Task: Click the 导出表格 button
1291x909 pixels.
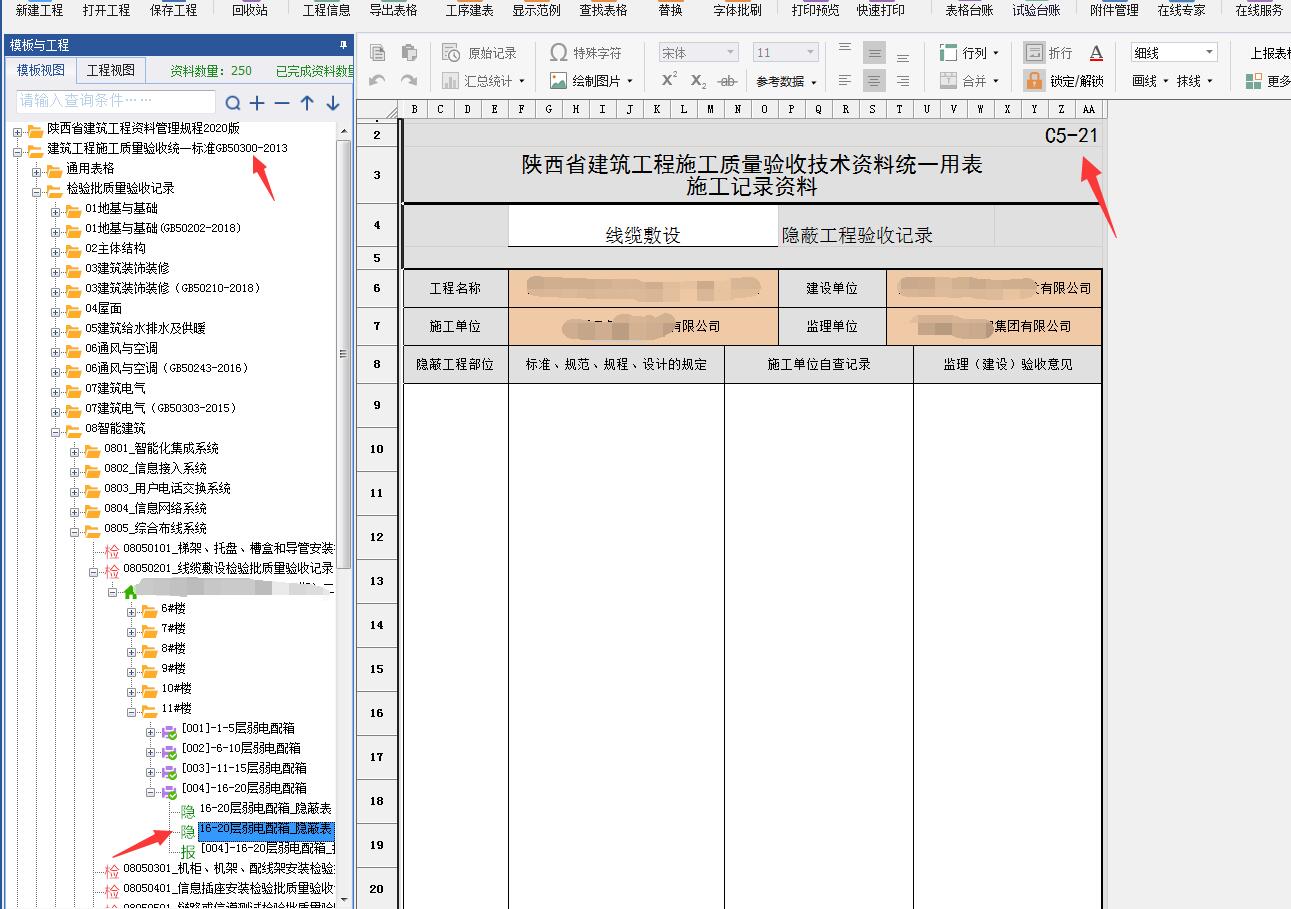Action: click(393, 10)
